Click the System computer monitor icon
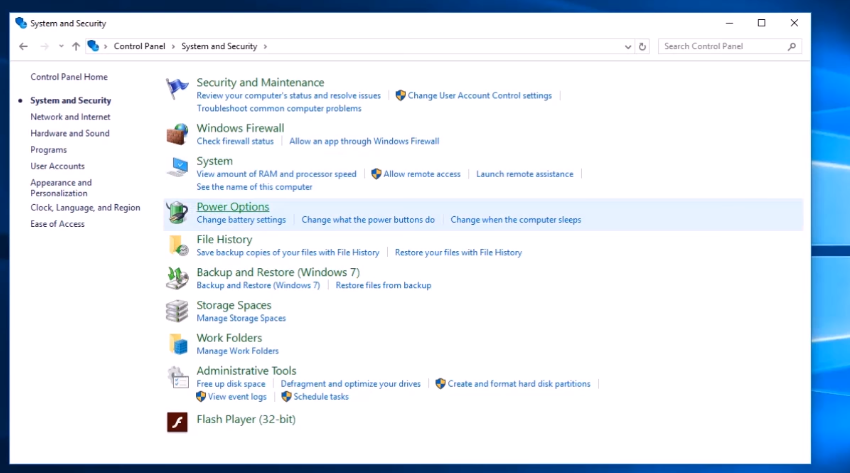 [x=177, y=167]
